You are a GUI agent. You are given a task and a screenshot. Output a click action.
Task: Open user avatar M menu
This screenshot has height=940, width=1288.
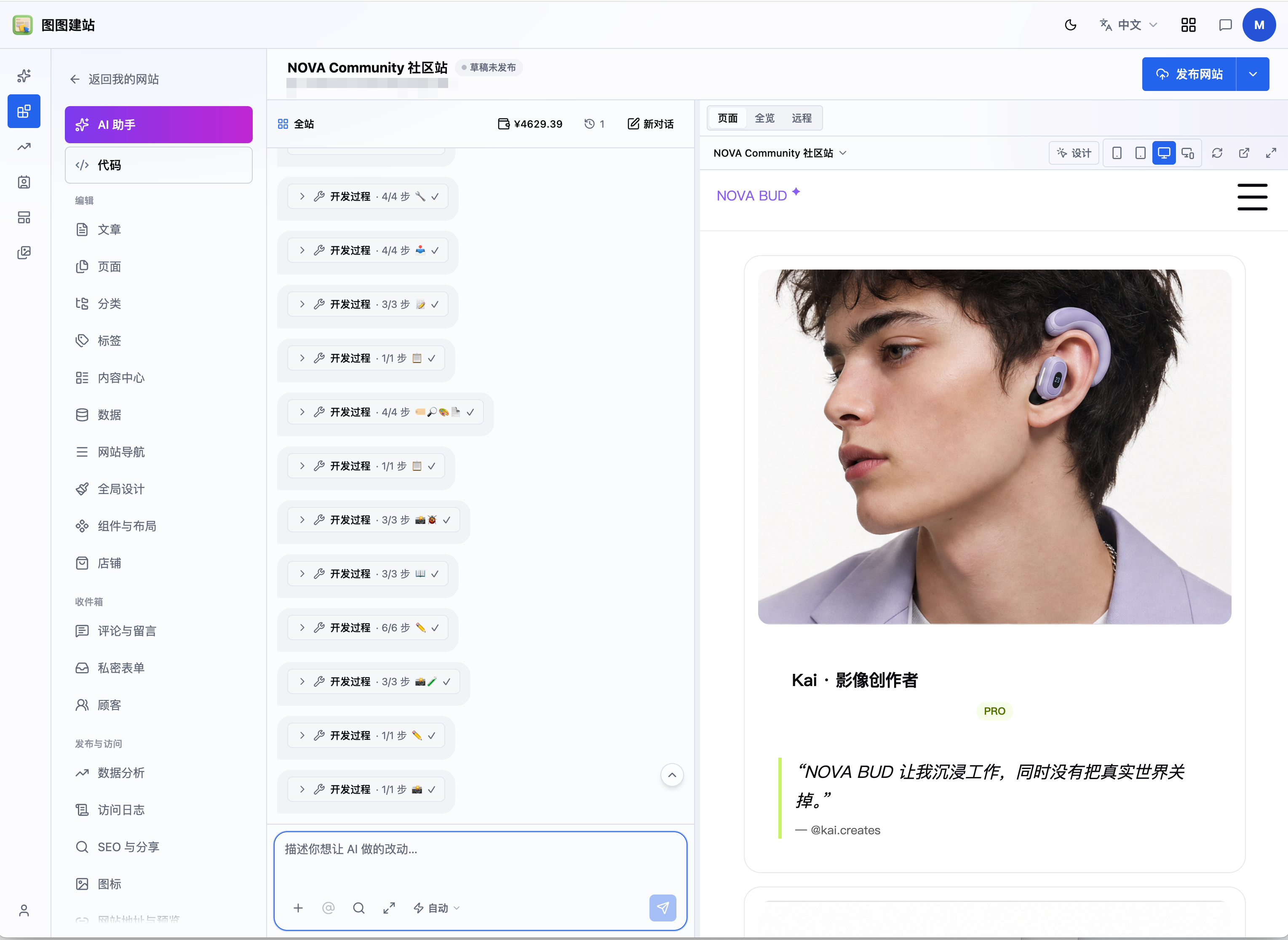point(1259,25)
